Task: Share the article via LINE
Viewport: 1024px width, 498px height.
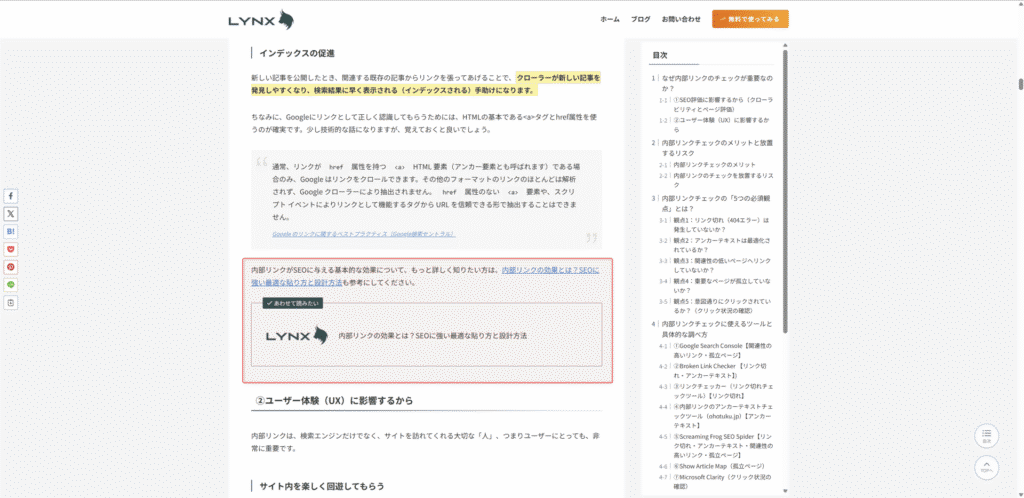Action: tap(11, 284)
